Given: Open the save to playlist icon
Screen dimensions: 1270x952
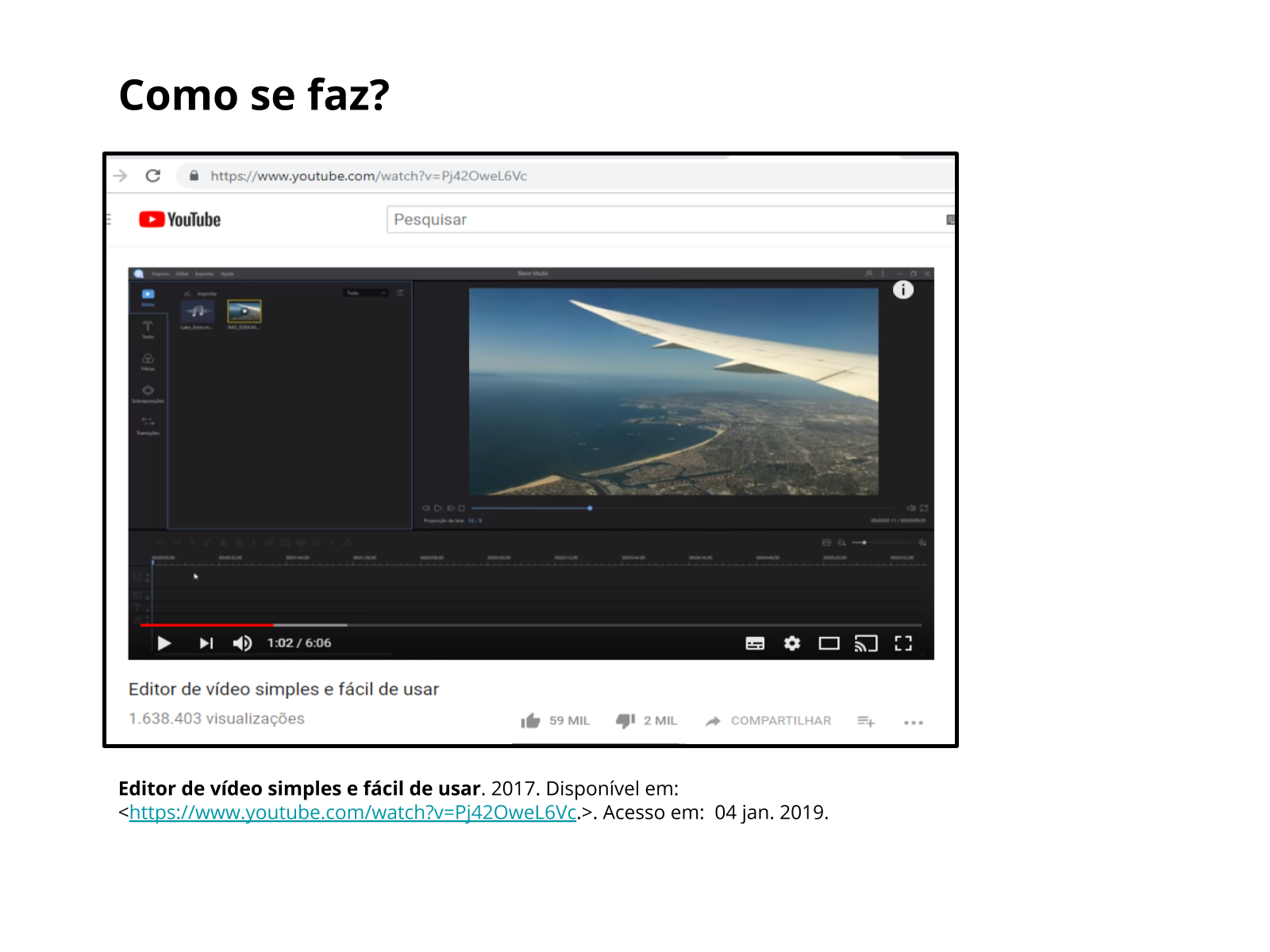Looking at the screenshot, I should tap(866, 721).
